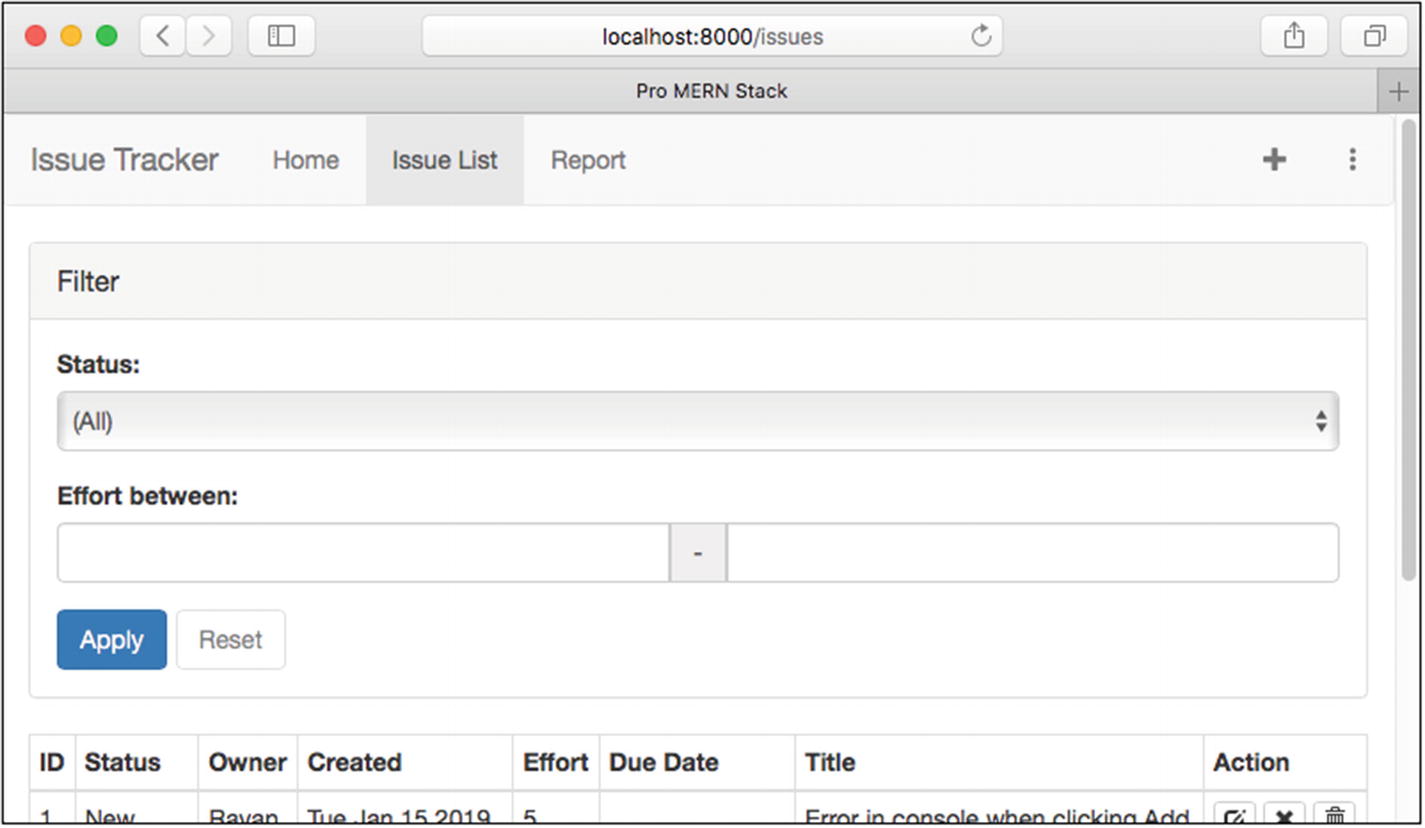Go to the Home nav item

(x=305, y=160)
